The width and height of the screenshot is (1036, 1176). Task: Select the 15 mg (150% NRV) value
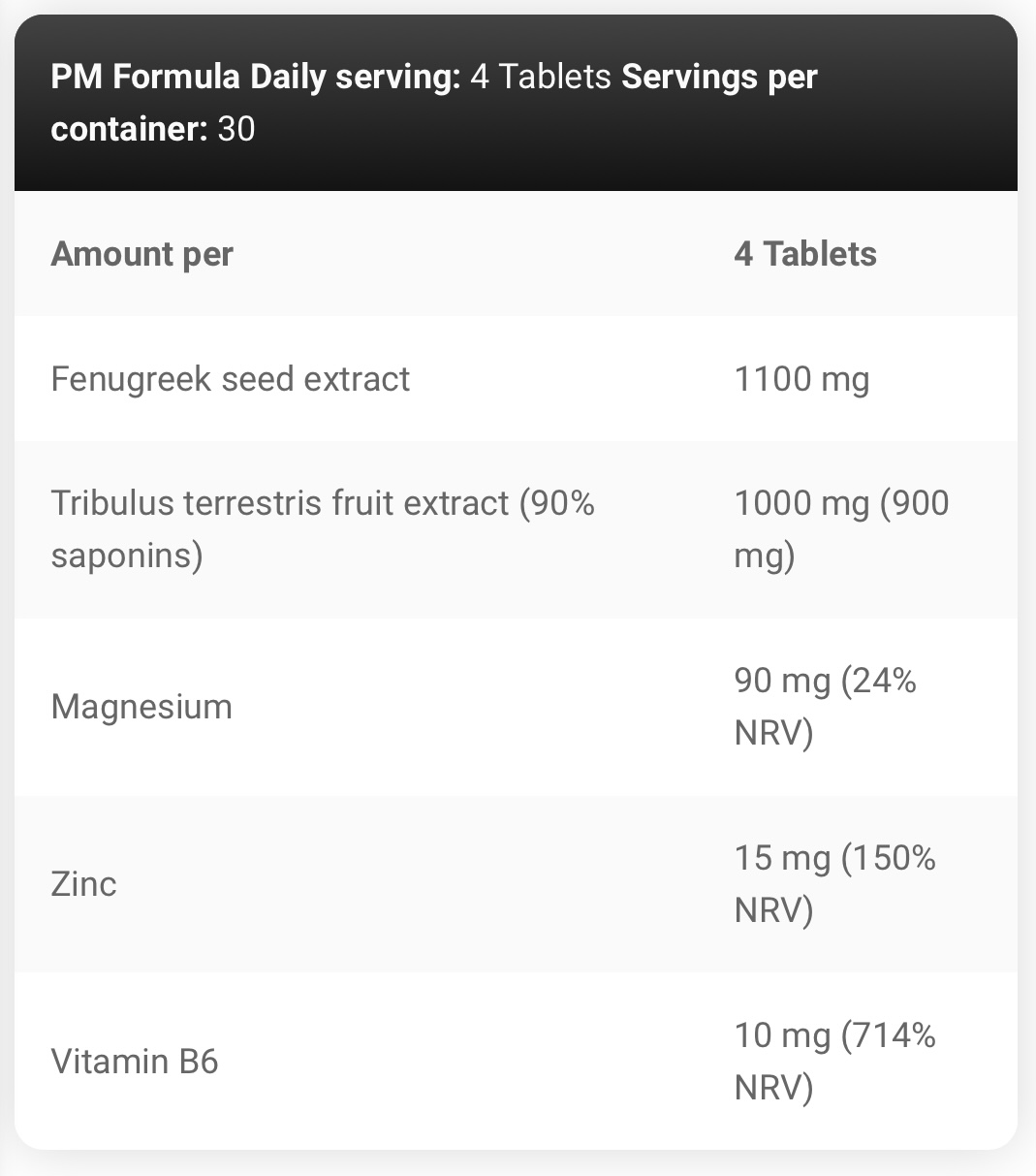[834, 884]
